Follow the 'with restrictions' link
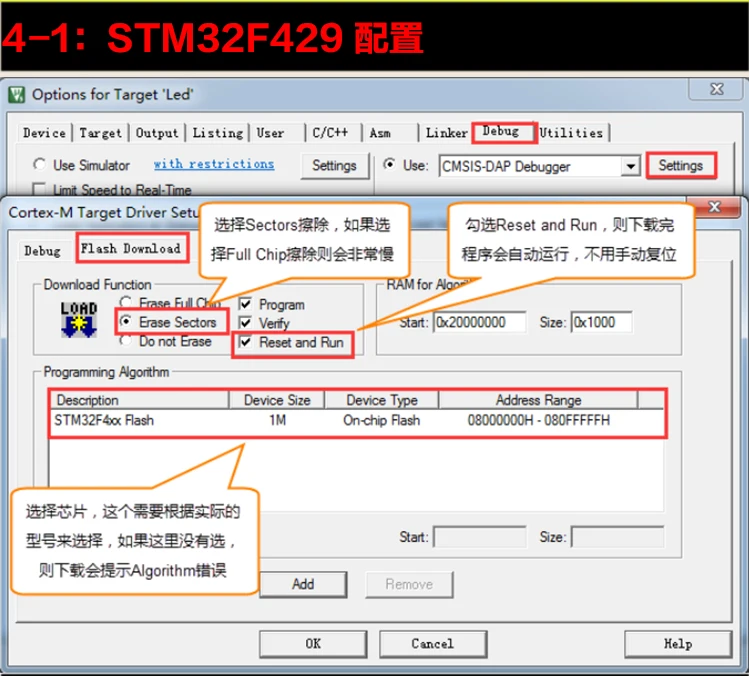 tap(214, 164)
